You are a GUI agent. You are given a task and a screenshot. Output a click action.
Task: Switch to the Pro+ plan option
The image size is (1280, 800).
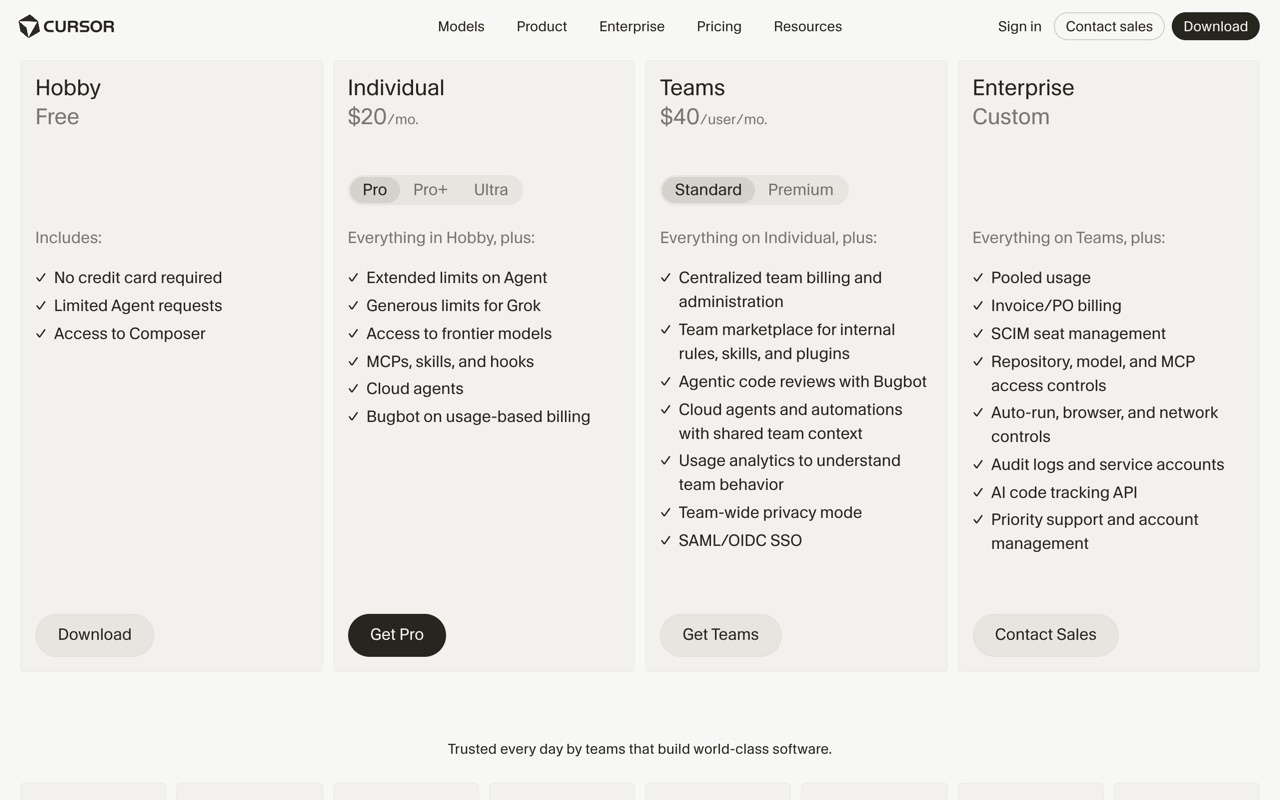coord(430,190)
